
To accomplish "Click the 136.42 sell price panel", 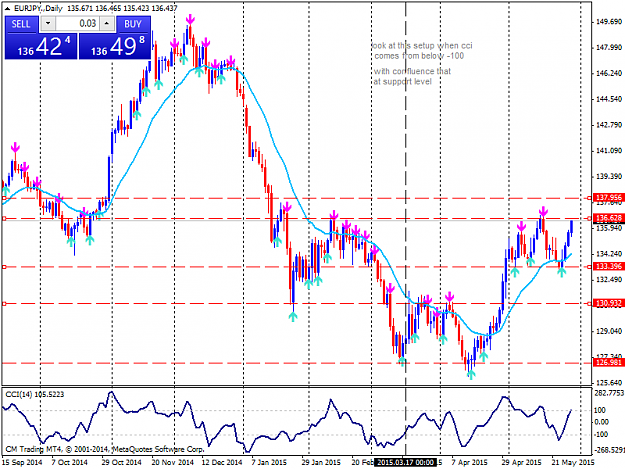I will pyautogui.click(x=41, y=46).
